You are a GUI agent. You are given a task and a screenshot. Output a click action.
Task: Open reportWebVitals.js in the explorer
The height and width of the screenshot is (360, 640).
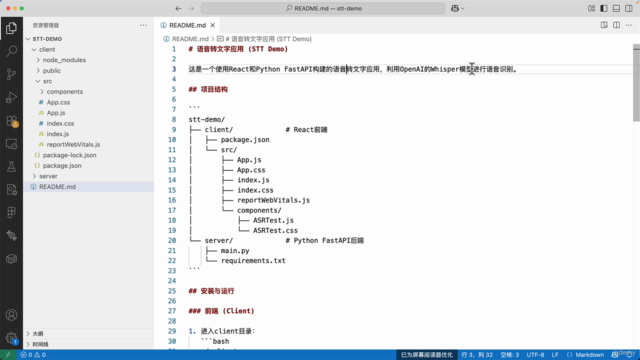(73, 144)
